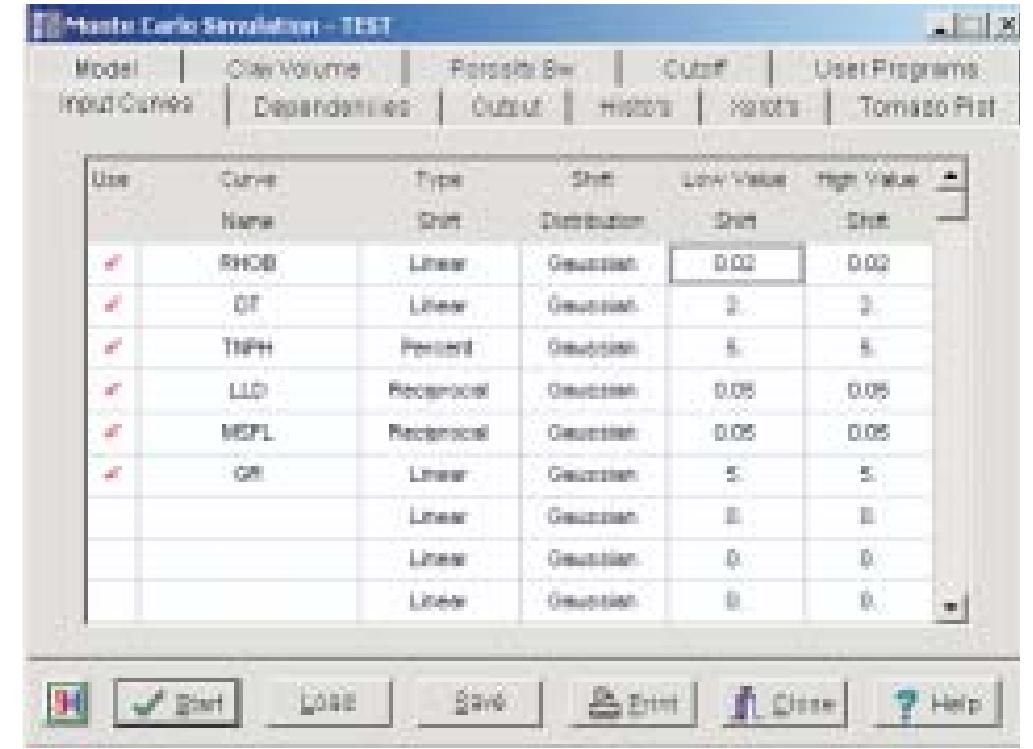1033x749 pixels.
Task: Click the GR low value shift cell
Action: coord(736,474)
